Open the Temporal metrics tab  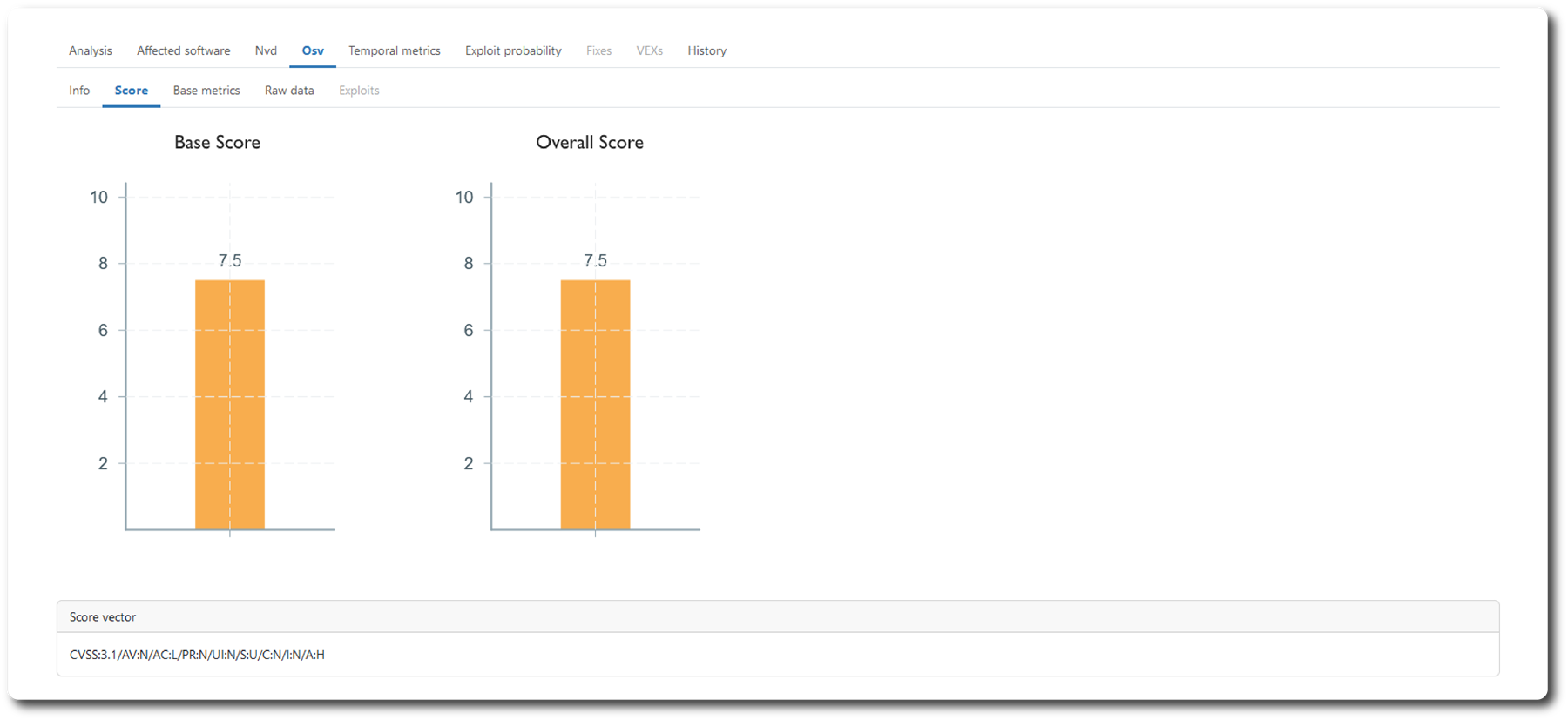(x=394, y=50)
